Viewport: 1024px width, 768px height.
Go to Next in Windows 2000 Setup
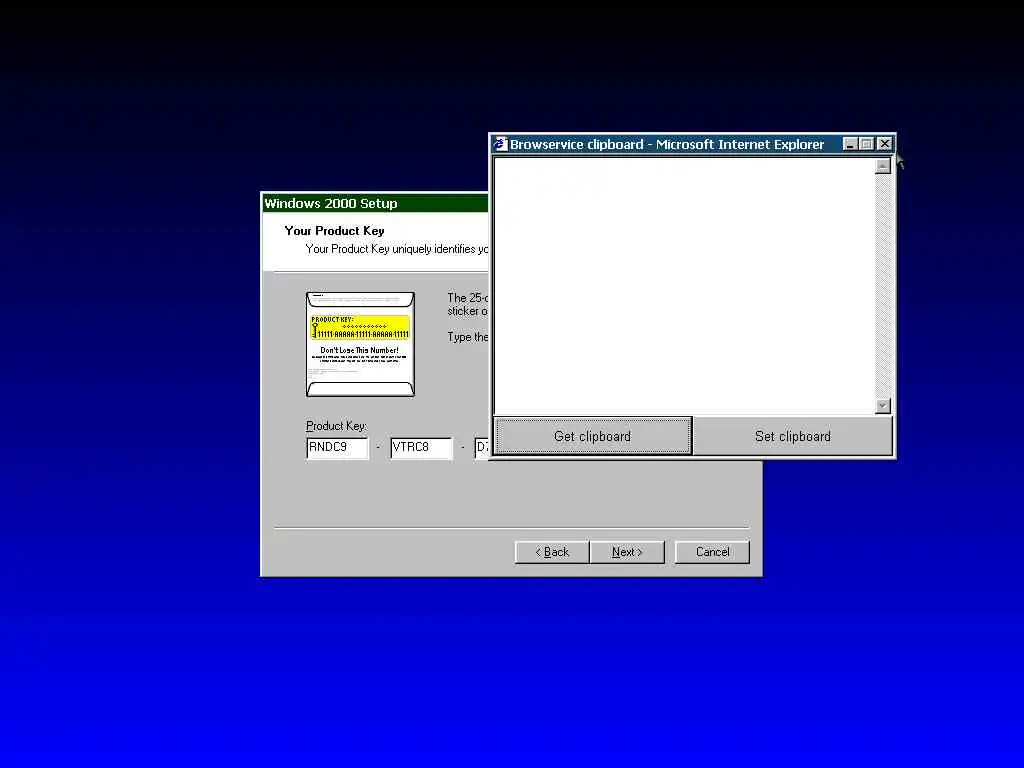(627, 552)
